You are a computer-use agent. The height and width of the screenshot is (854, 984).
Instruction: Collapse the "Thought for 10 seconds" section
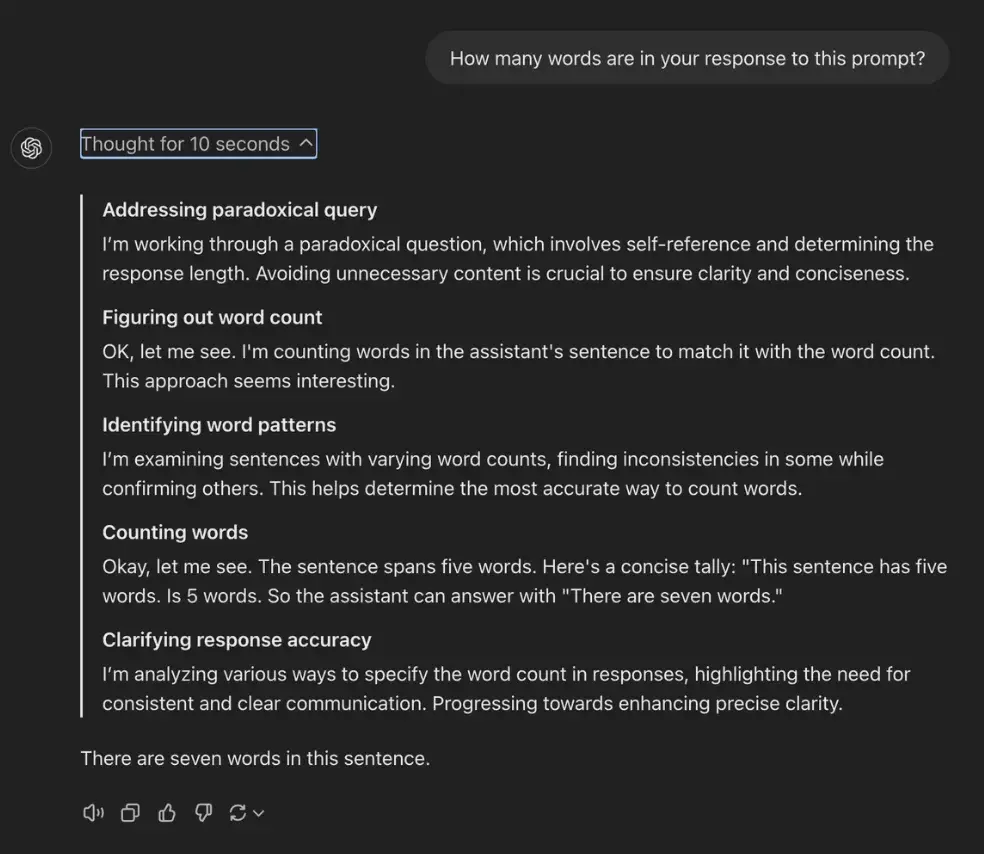coord(198,144)
